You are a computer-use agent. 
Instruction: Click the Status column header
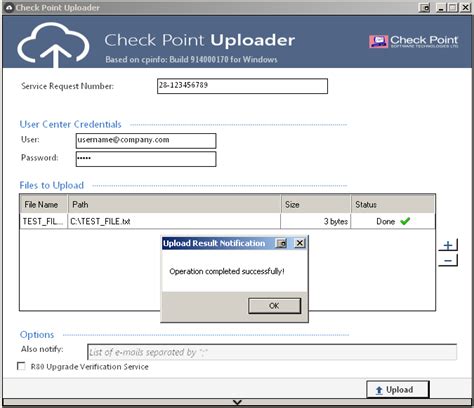pyautogui.click(x=393, y=204)
